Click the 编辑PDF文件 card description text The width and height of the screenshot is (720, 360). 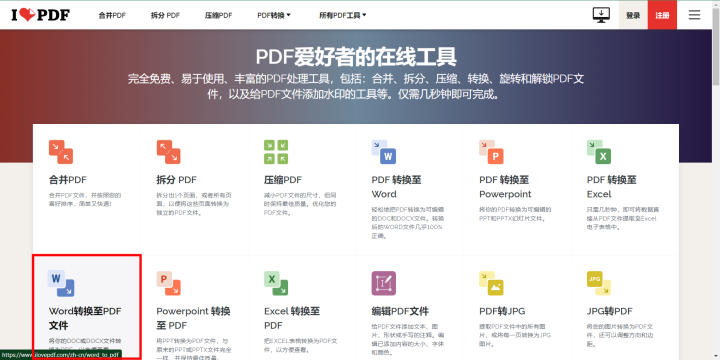point(408,339)
